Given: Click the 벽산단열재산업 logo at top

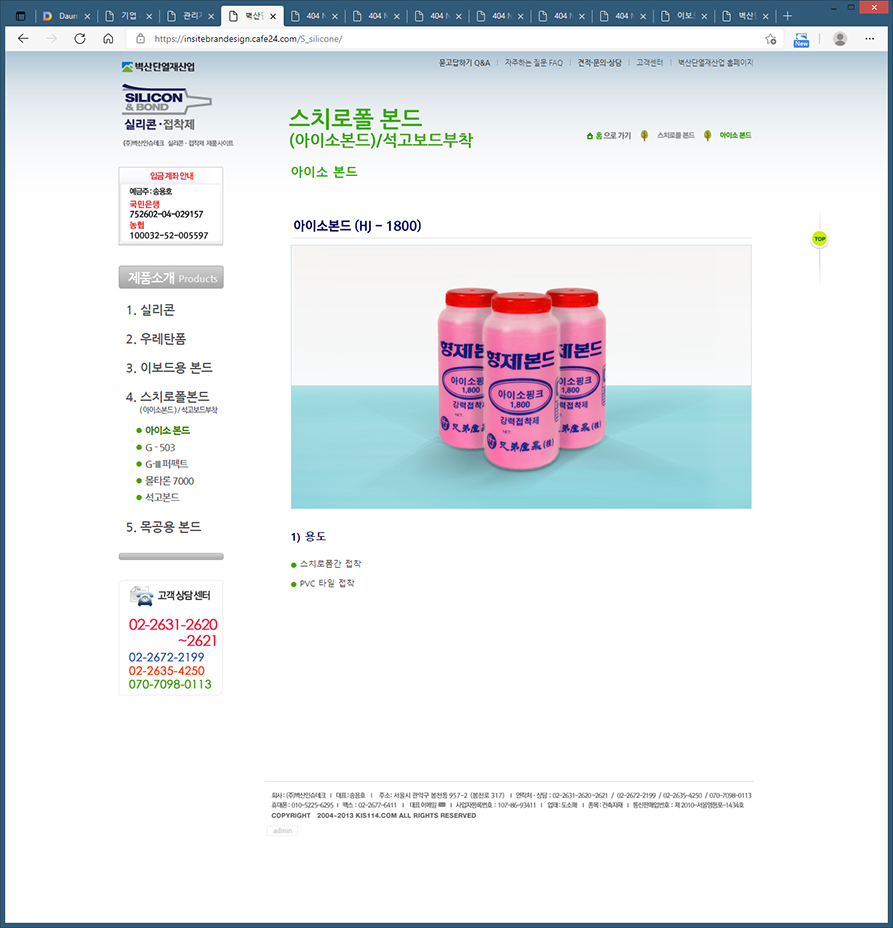Looking at the screenshot, I should click(158, 67).
